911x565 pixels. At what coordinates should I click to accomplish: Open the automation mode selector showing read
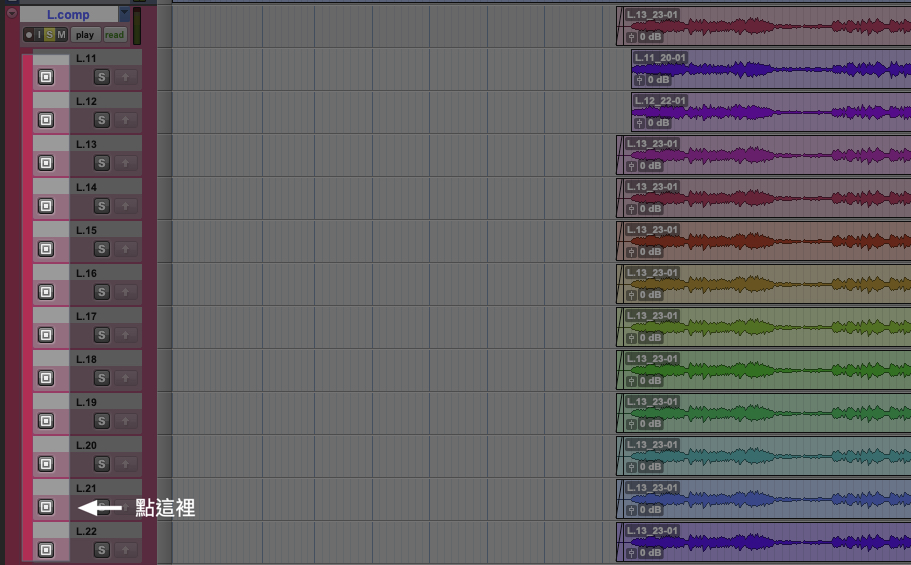pos(114,35)
